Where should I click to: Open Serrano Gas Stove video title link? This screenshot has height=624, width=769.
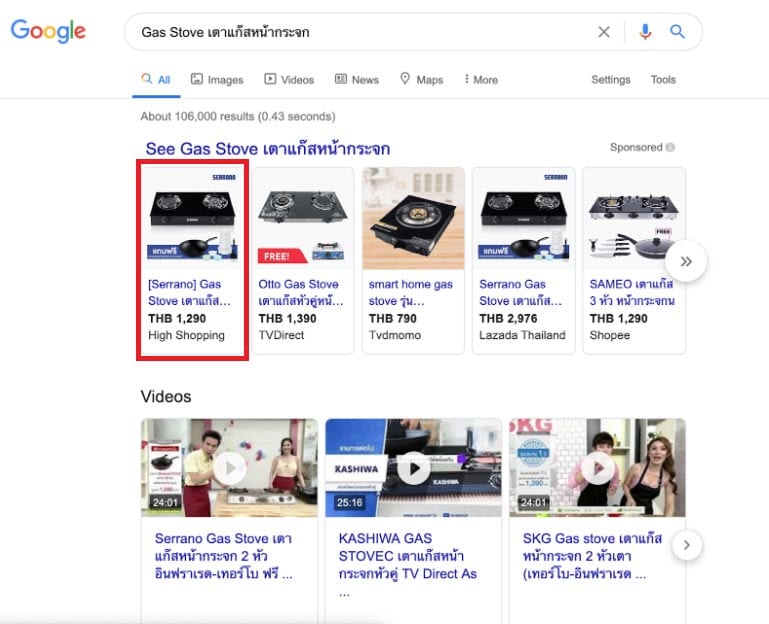pos(224,556)
